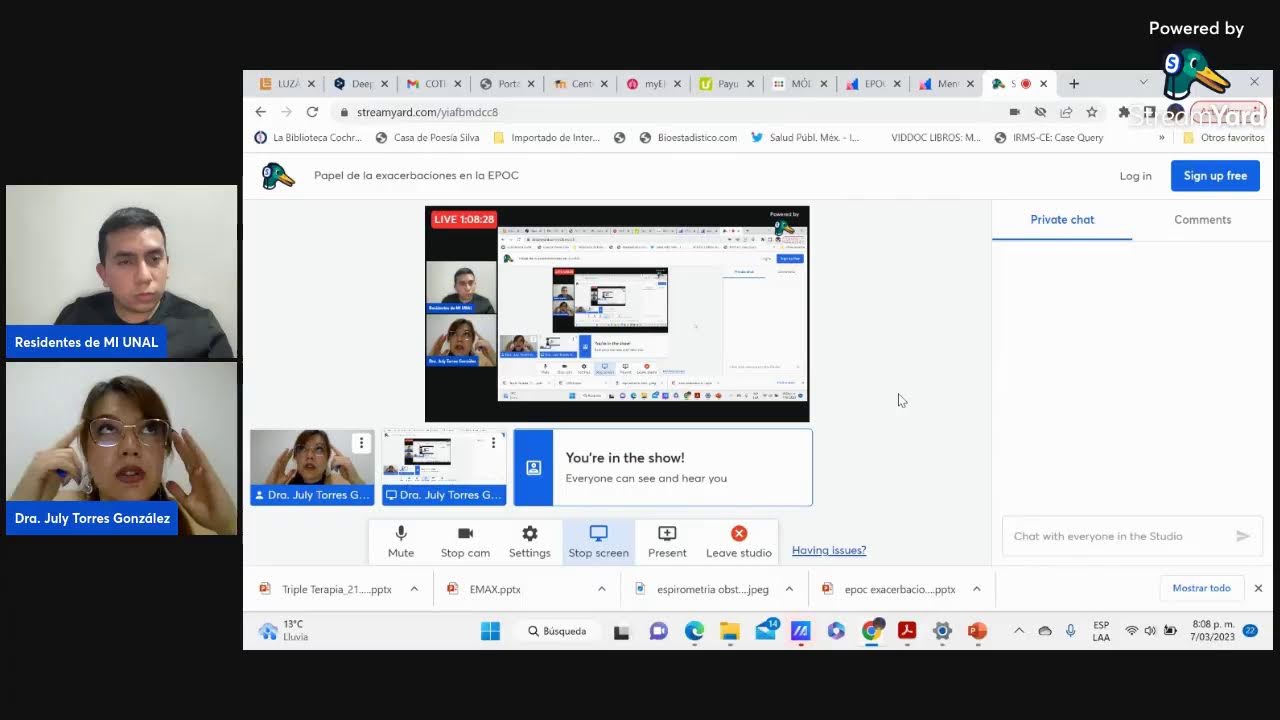
Task: Click the Sign up free button
Action: click(1215, 176)
